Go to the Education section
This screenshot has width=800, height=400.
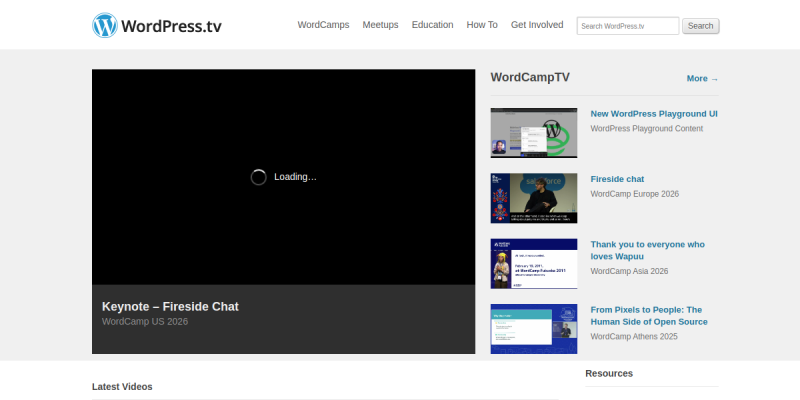(x=433, y=25)
